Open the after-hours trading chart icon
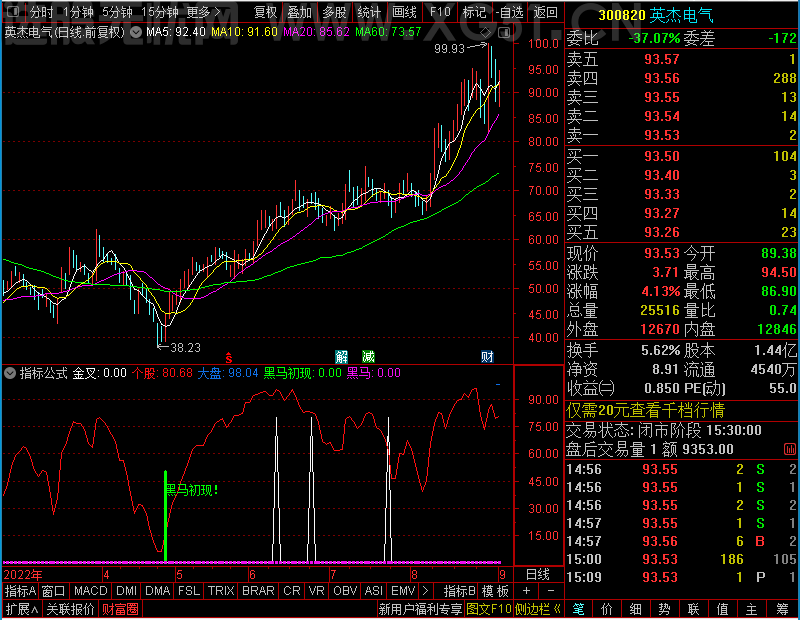 click(789, 449)
